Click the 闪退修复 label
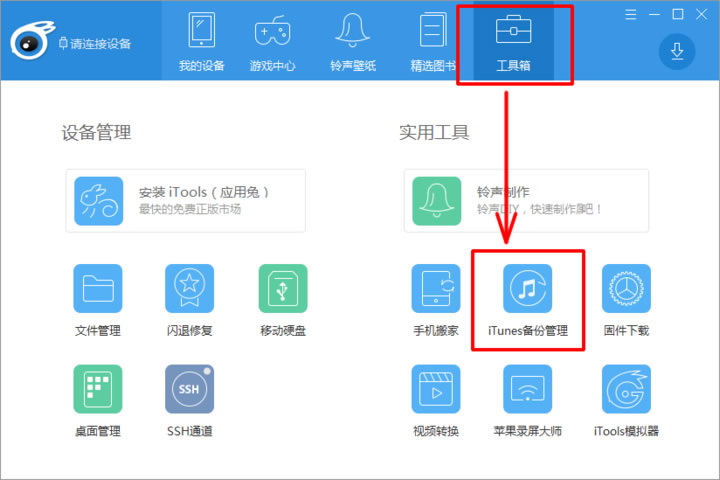 [190, 331]
